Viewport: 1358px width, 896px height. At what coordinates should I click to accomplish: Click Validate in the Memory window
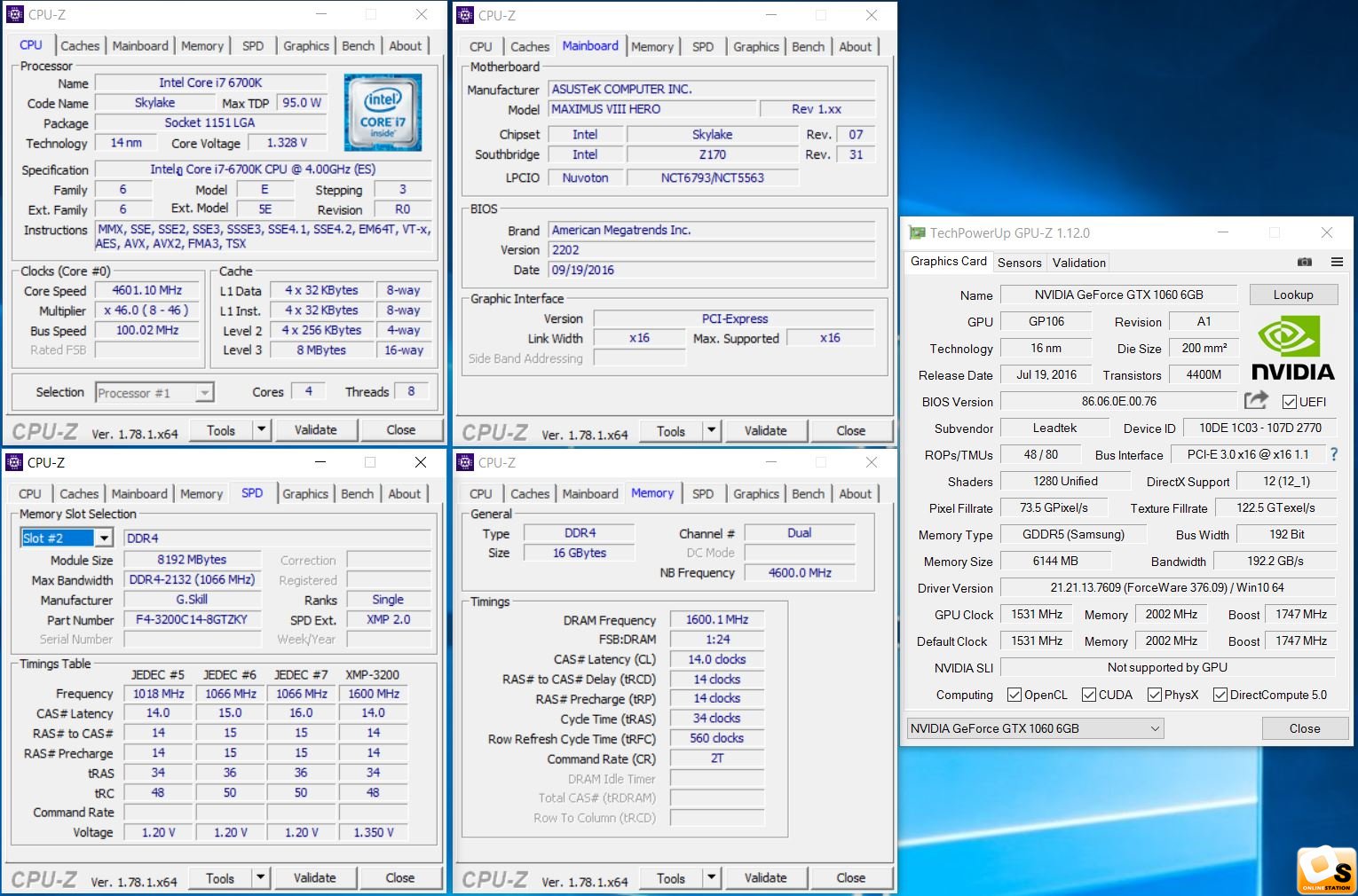766,877
